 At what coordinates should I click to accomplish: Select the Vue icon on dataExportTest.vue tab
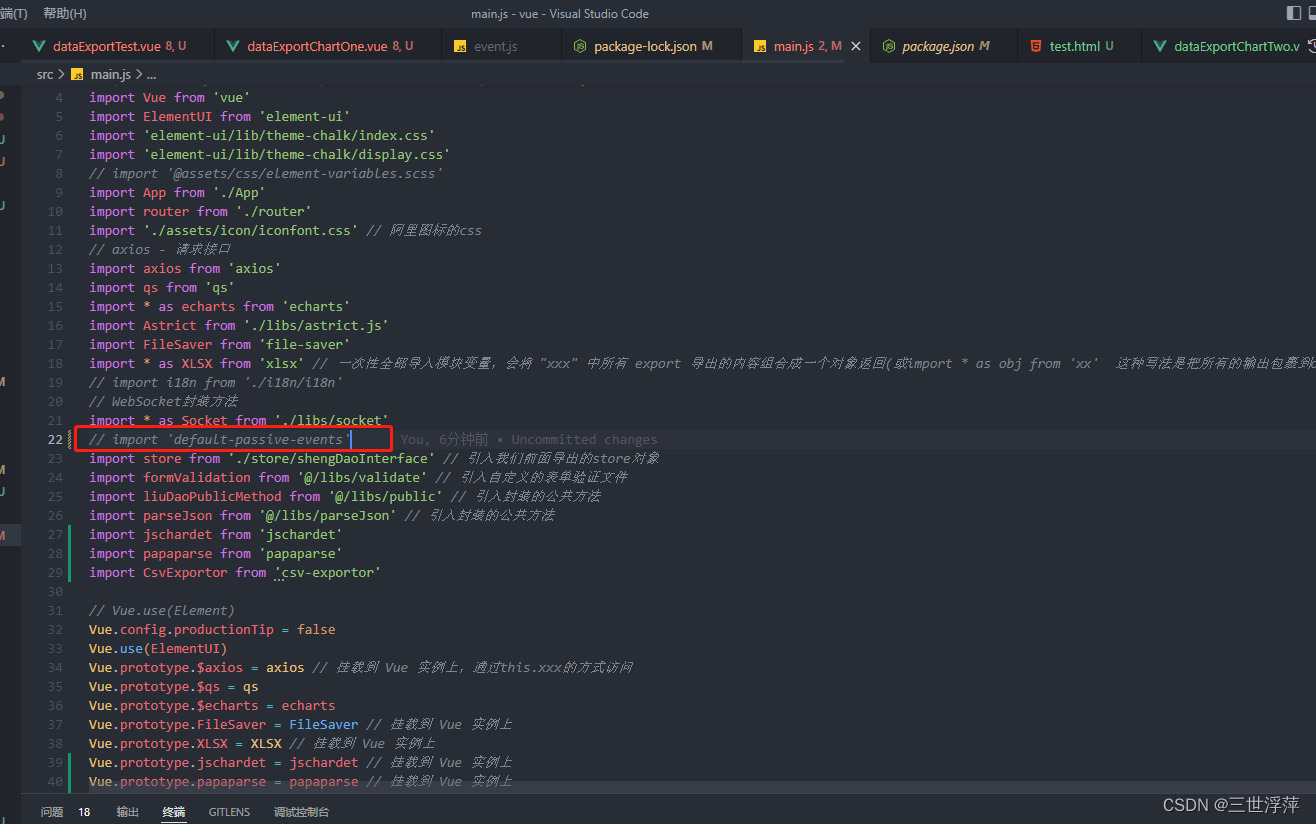pyautogui.click(x=38, y=45)
